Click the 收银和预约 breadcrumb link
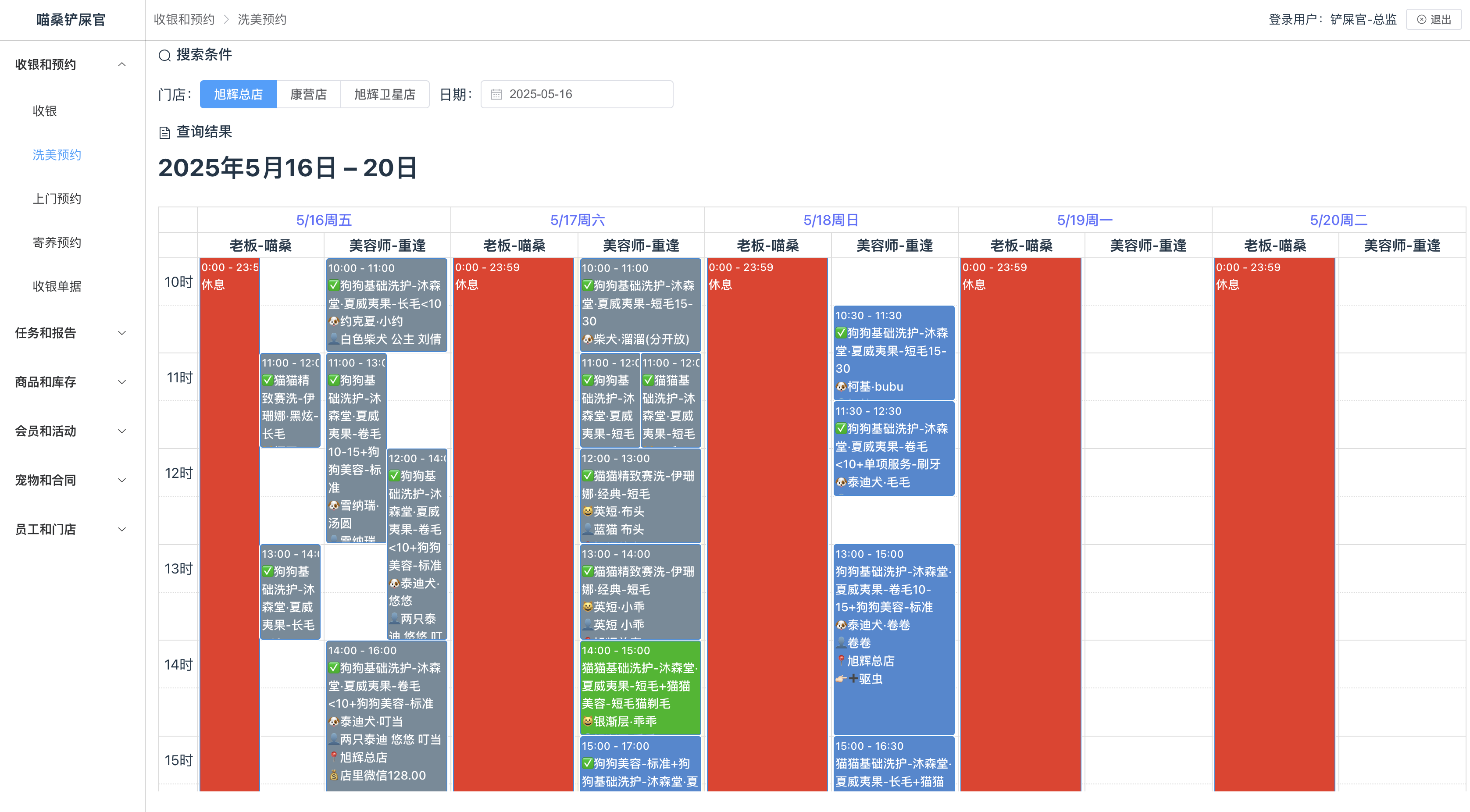The height and width of the screenshot is (812, 1470). tap(184, 20)
